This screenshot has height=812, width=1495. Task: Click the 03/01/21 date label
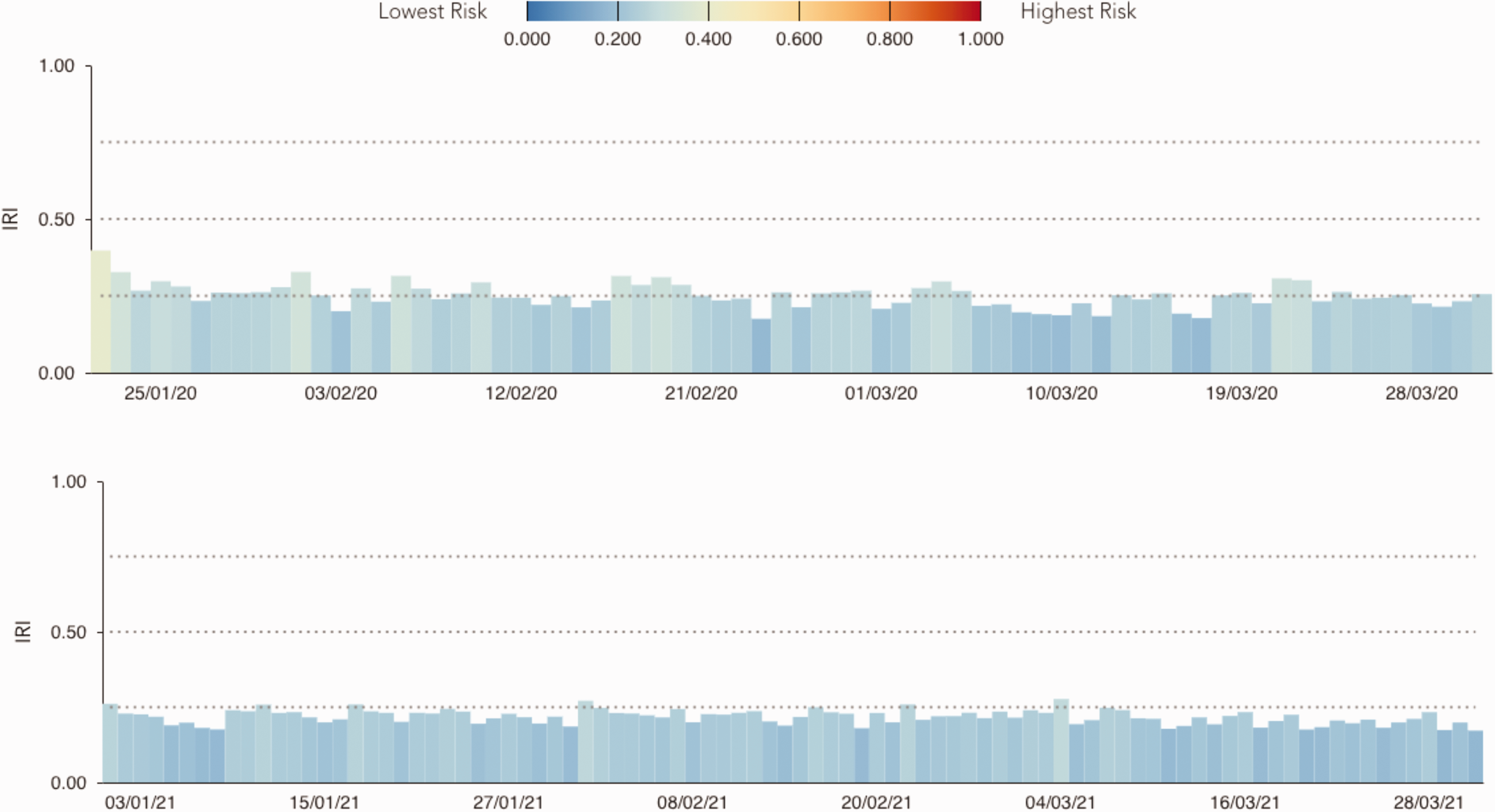coord(140,803)
